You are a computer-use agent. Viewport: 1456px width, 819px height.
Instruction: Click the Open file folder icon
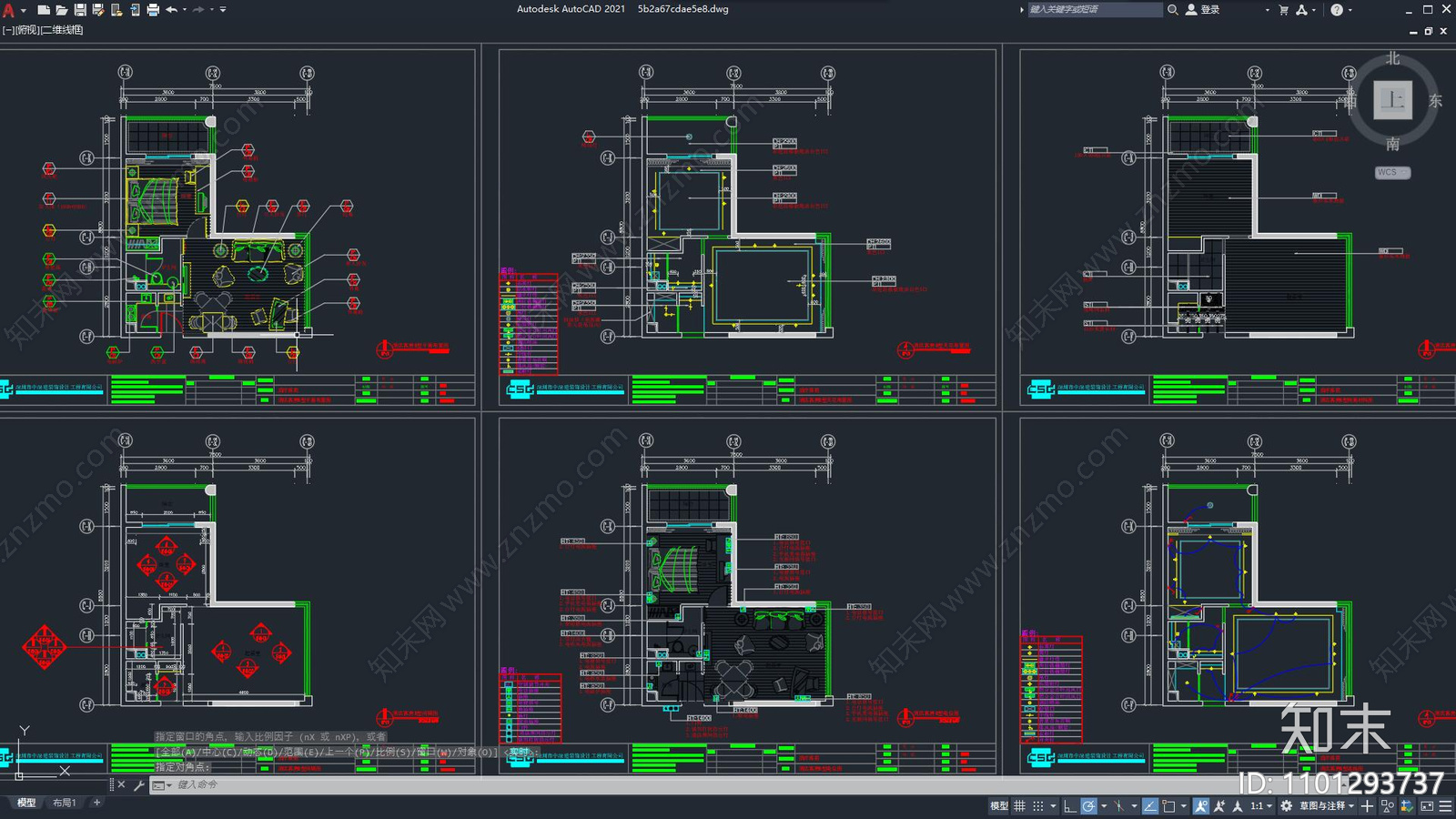62,10
